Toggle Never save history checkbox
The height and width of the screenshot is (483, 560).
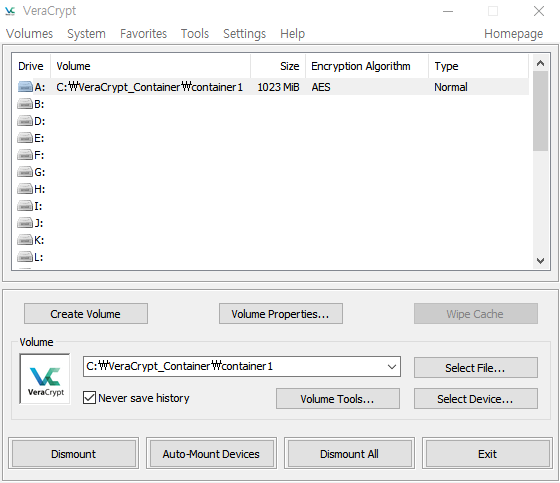(x=89, y=398)
